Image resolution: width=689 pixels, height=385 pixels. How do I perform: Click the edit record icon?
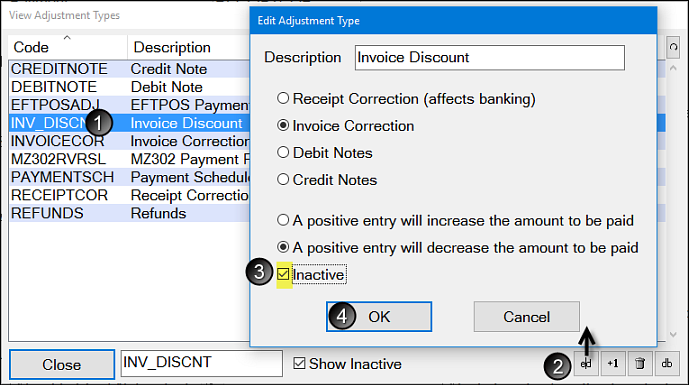click(586, 364)
